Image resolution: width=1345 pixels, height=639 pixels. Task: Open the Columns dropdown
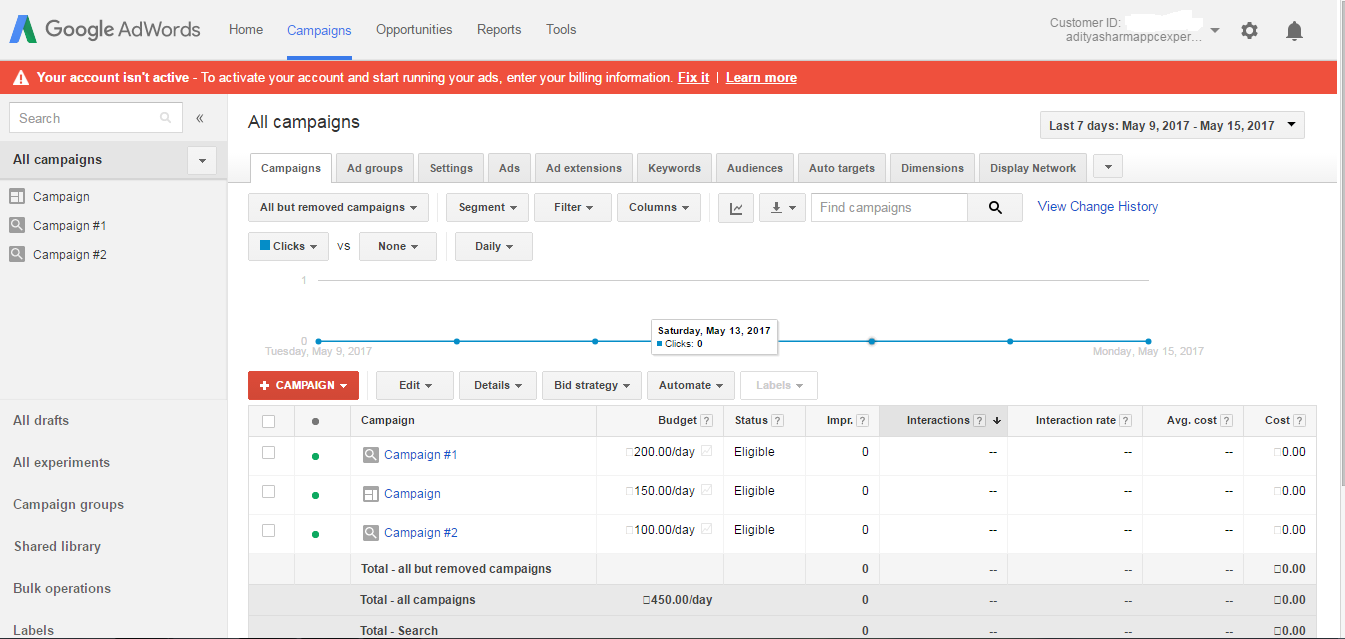click(x=659, y=208)
